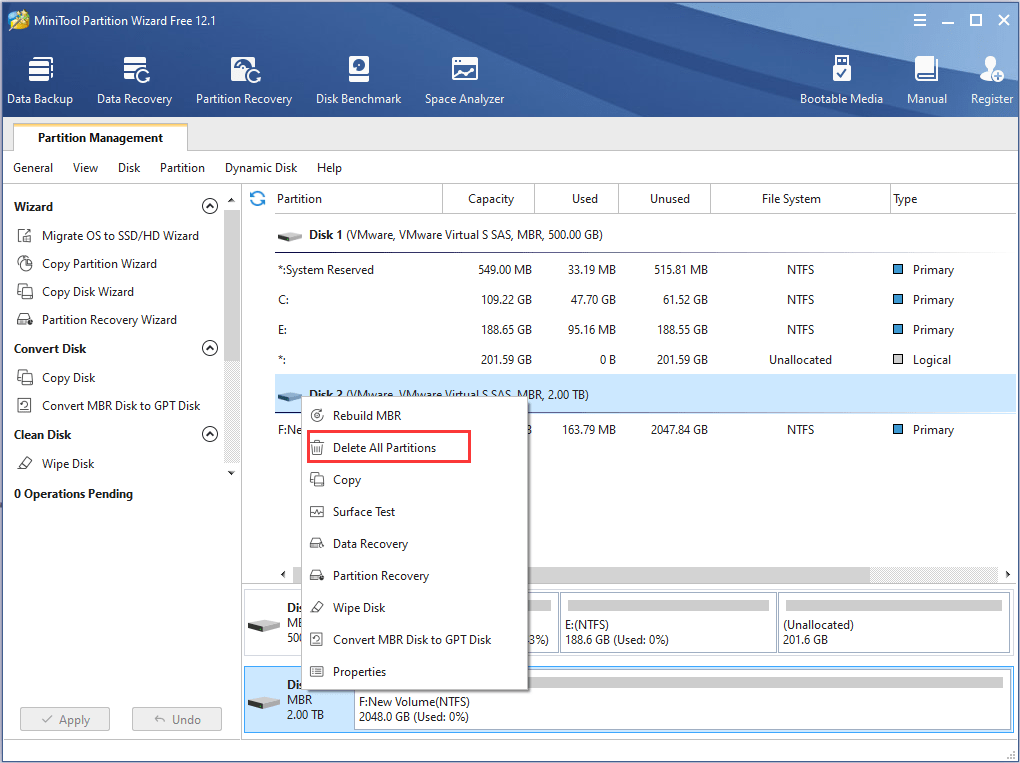Viewport: 1020px width, 763px height.
Task: Click the Undo button
Action: (x=176, y=718)
